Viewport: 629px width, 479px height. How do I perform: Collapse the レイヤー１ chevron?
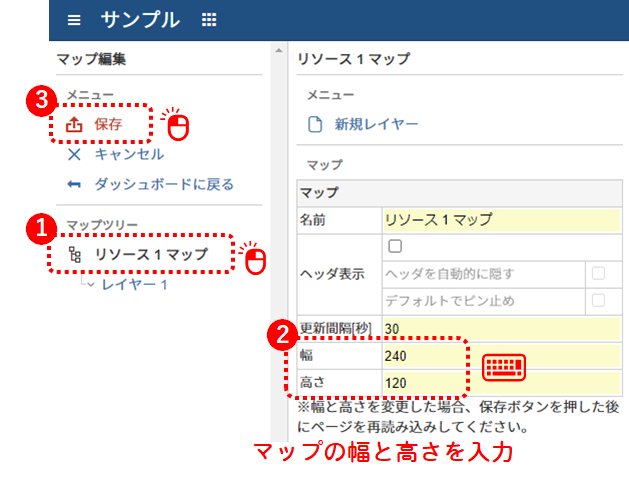click(91, 285)
